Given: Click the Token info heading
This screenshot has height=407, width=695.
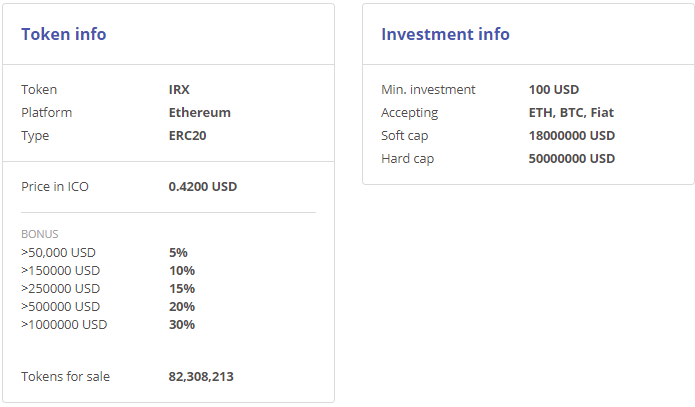Looking at the screenshot, I should coord(64,34).
